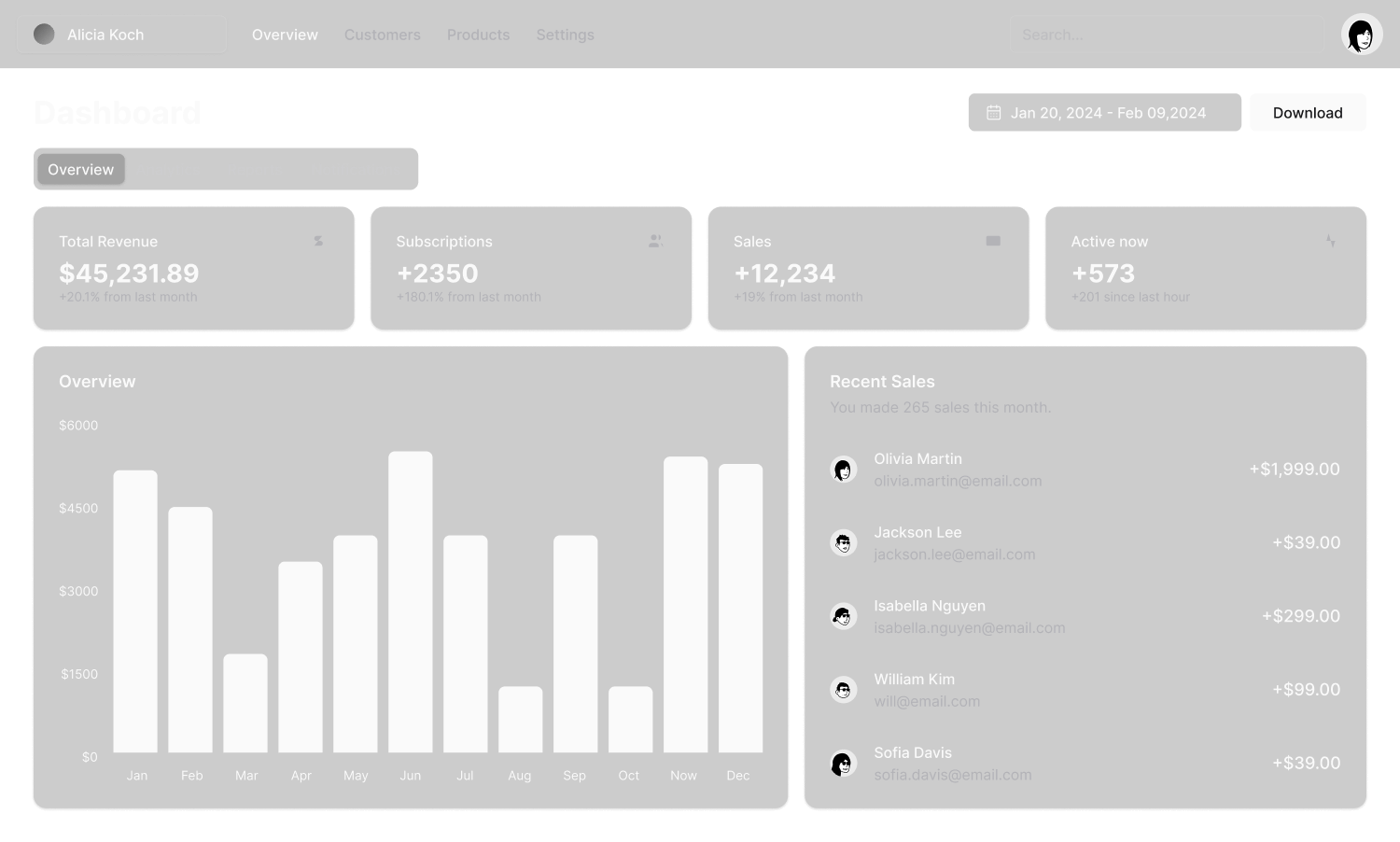1400x842 pixels.
Task: Click the avatar circle inside team switcher
Action: [x=43, y=34]
